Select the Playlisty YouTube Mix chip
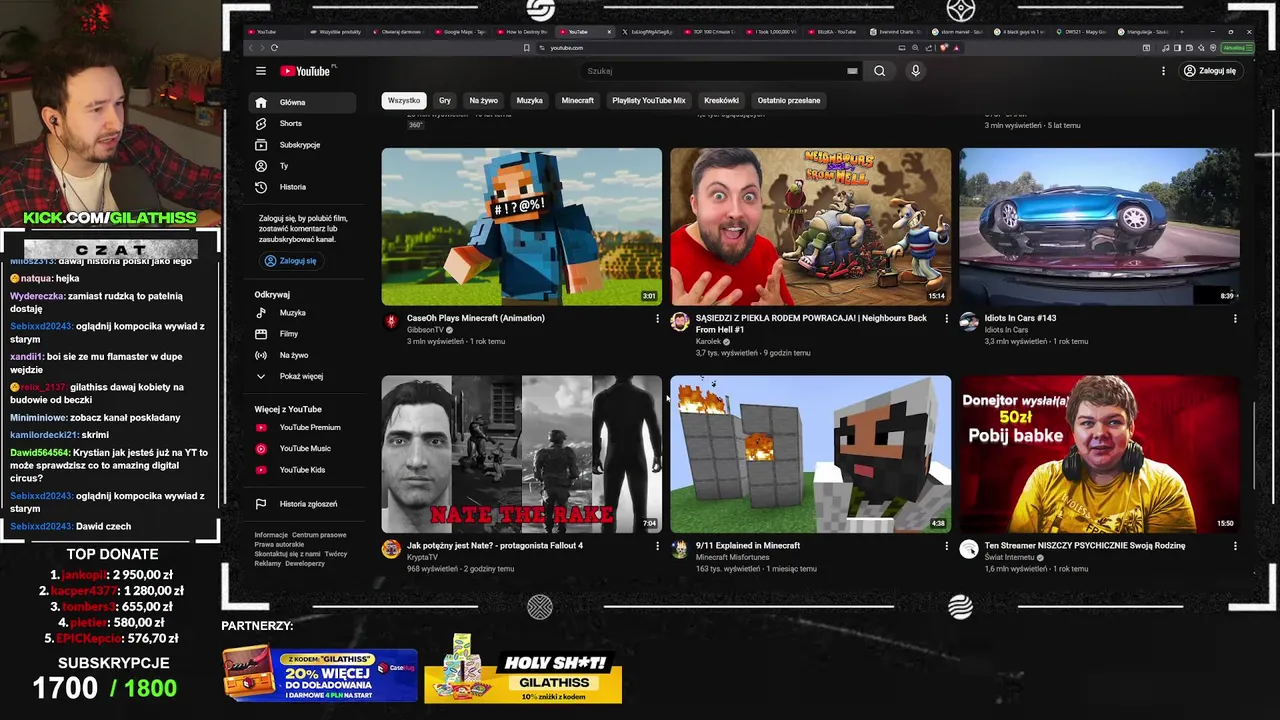This screenshot has width=1280, height=720. (x=649, y=100)
